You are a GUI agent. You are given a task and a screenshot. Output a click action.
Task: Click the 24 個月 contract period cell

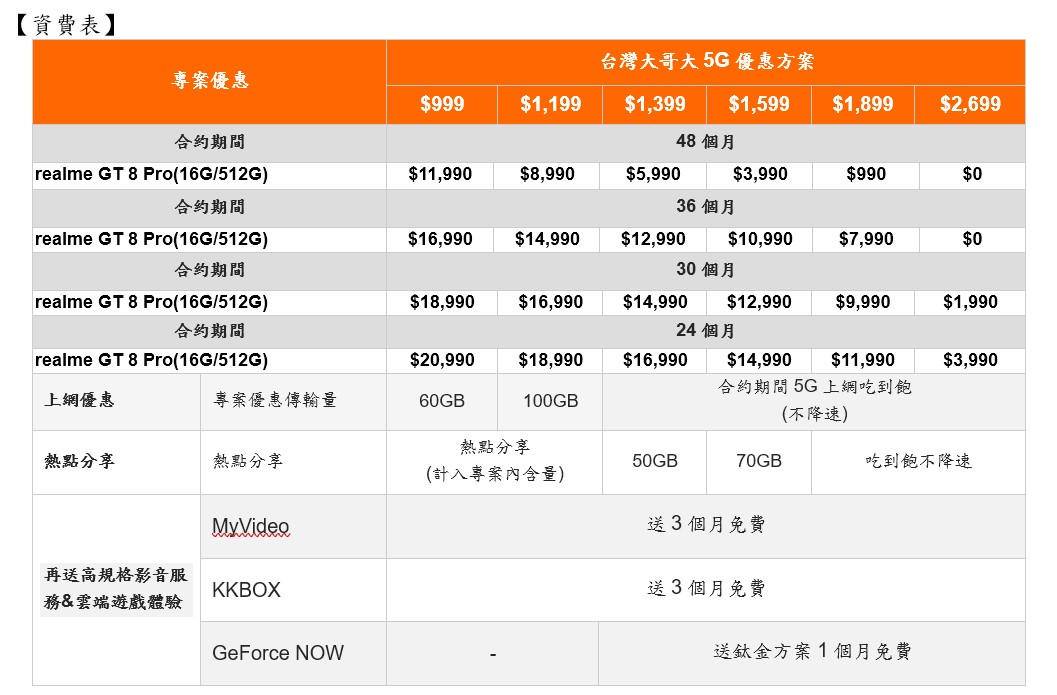tap(705, 331)
